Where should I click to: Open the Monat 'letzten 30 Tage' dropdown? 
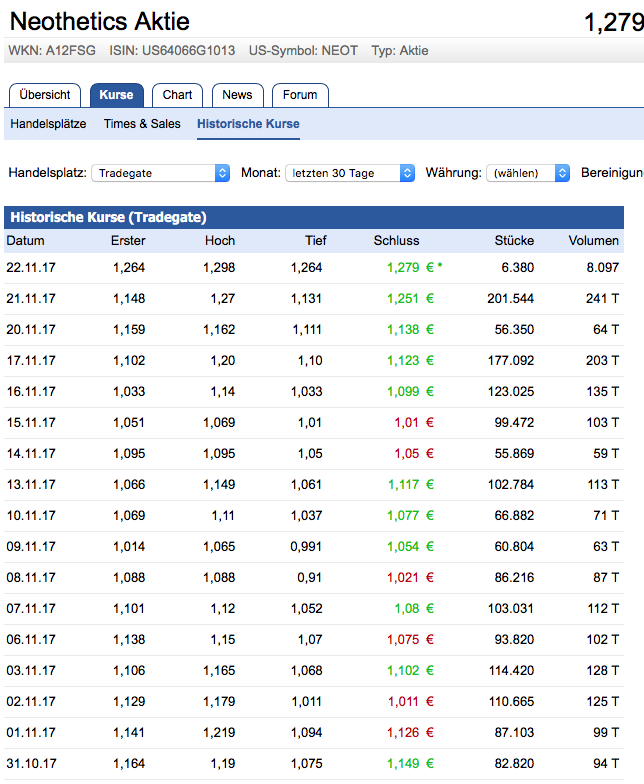pos(350,173)
